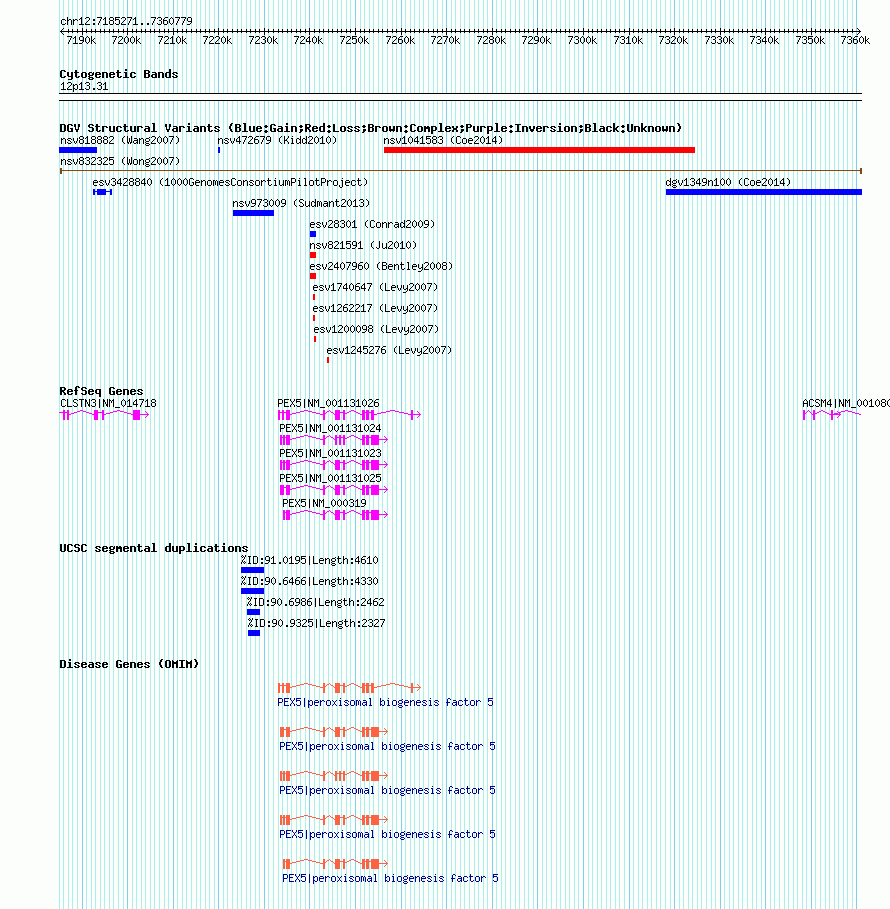This screenshot has height=909, width=890.
Task: Open the PEX5|NM_000319 transcript label
Action: (x=324, y=503)
